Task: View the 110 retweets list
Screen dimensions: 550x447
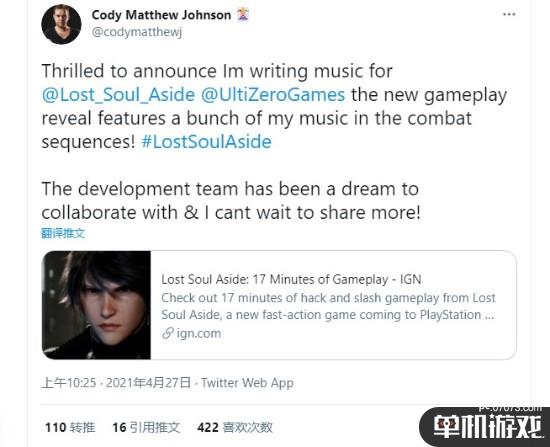Action: point(70,427)
